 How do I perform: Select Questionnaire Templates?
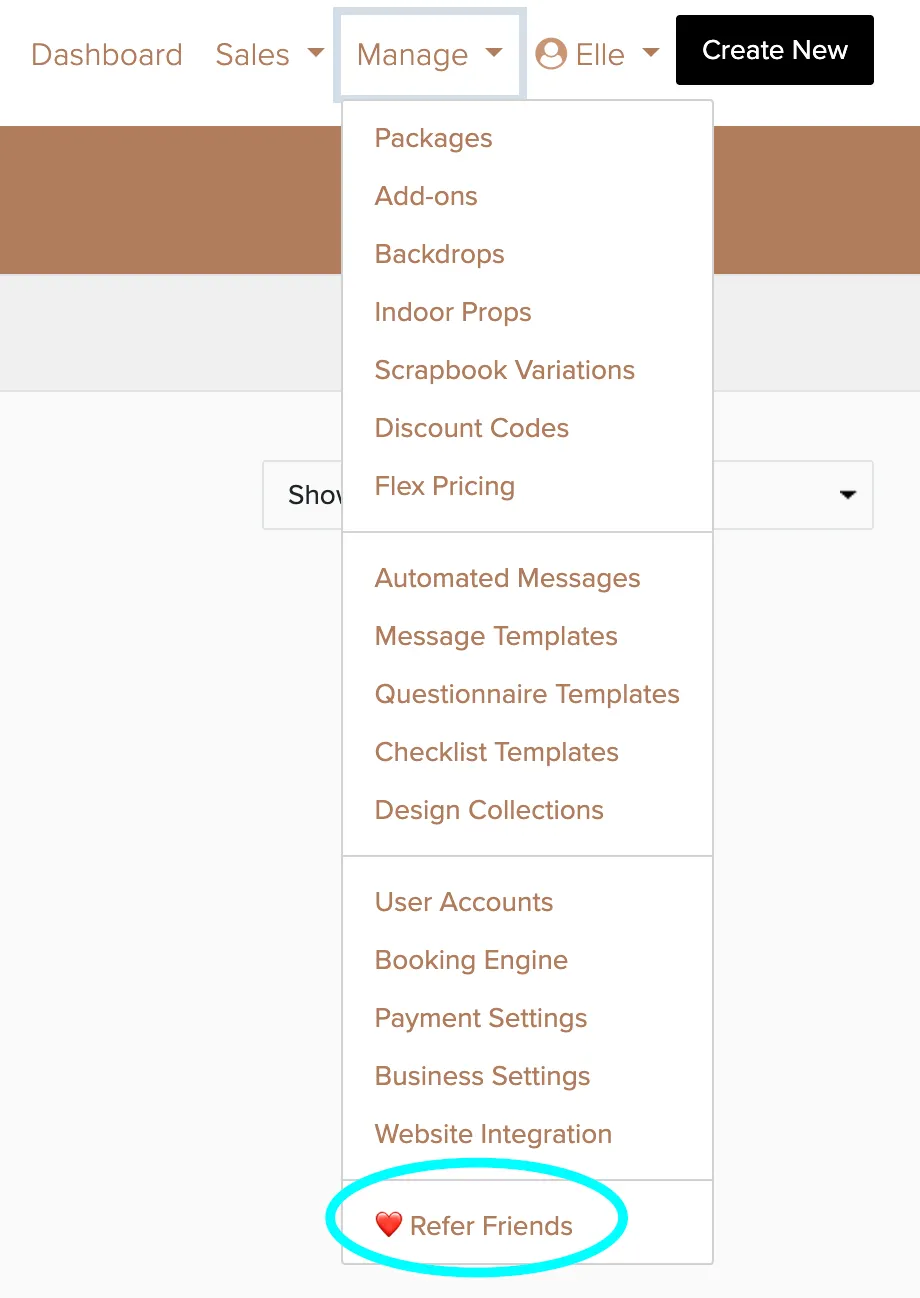527,694
